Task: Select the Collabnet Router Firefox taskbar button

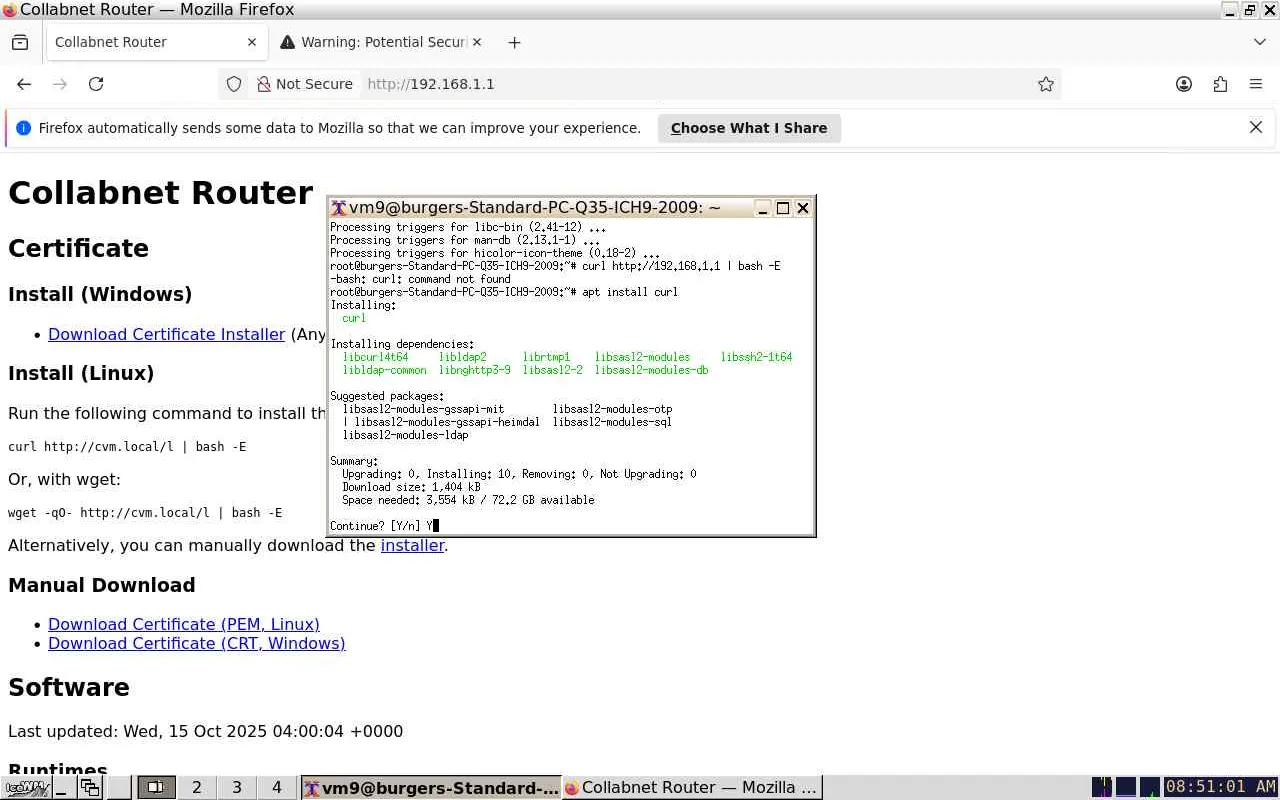Action: 692,788
